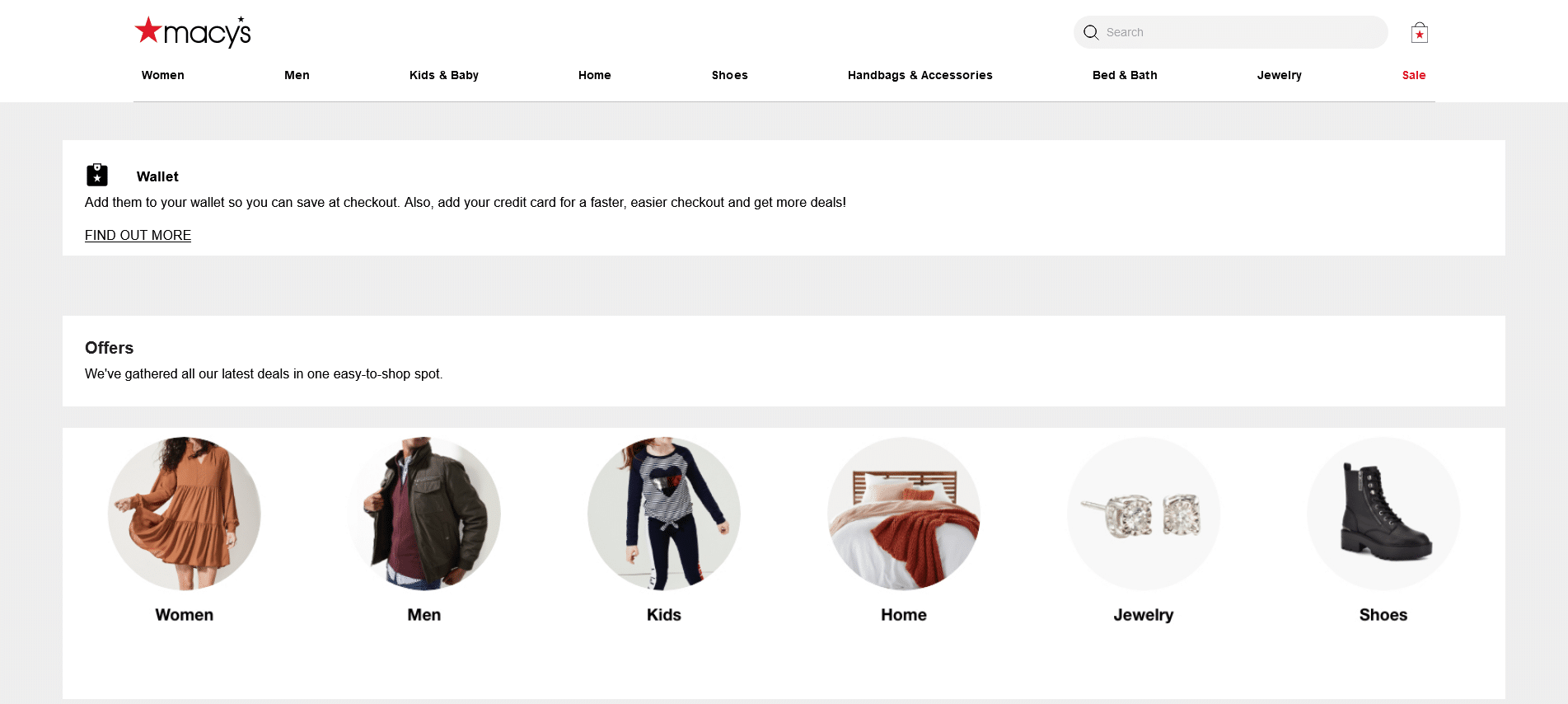This screenshot has height=704, width=1568.
Task: Click the Jewelry label under earrings
Action: point(1144,615)
